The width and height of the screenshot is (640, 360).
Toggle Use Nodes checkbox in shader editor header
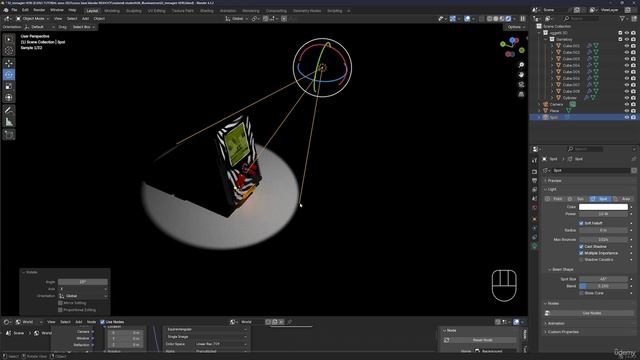[x=102, y=322]
